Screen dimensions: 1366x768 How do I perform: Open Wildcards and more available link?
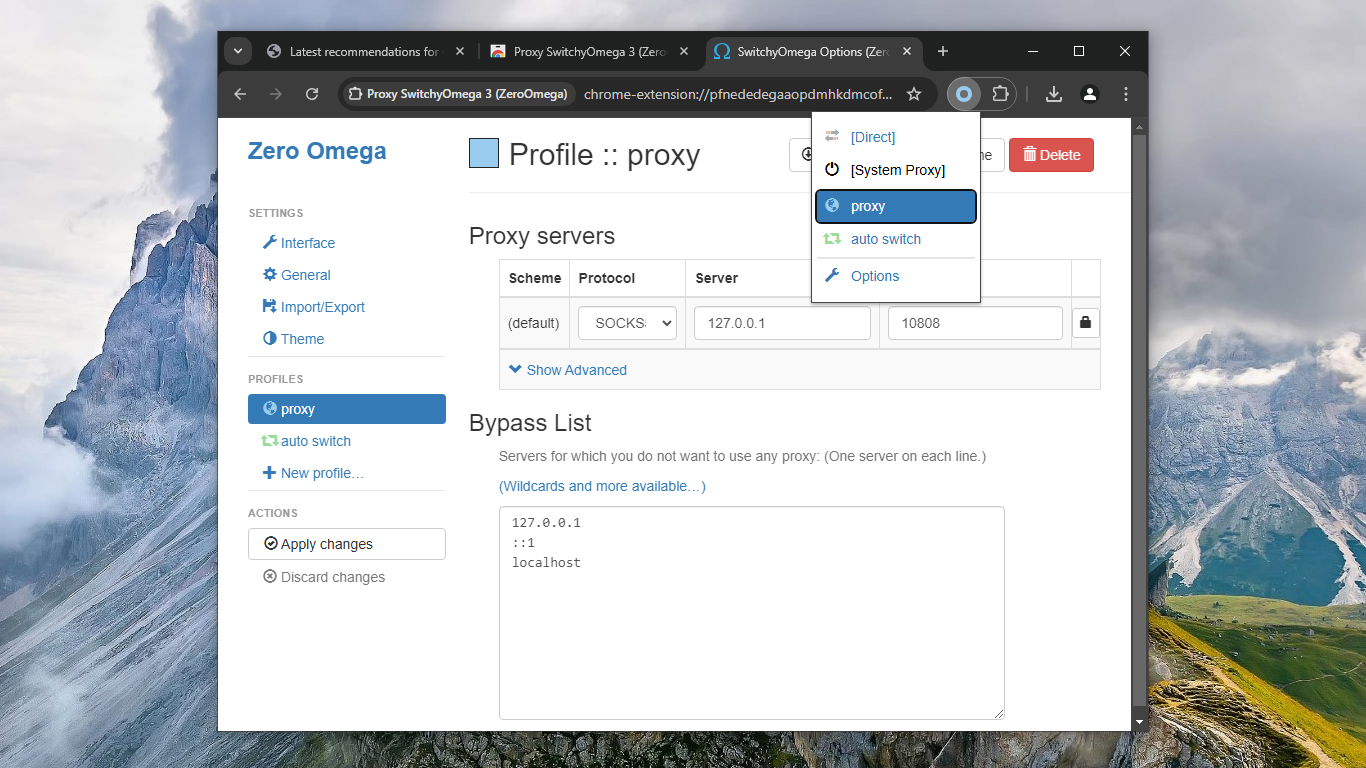click(602, 486)
